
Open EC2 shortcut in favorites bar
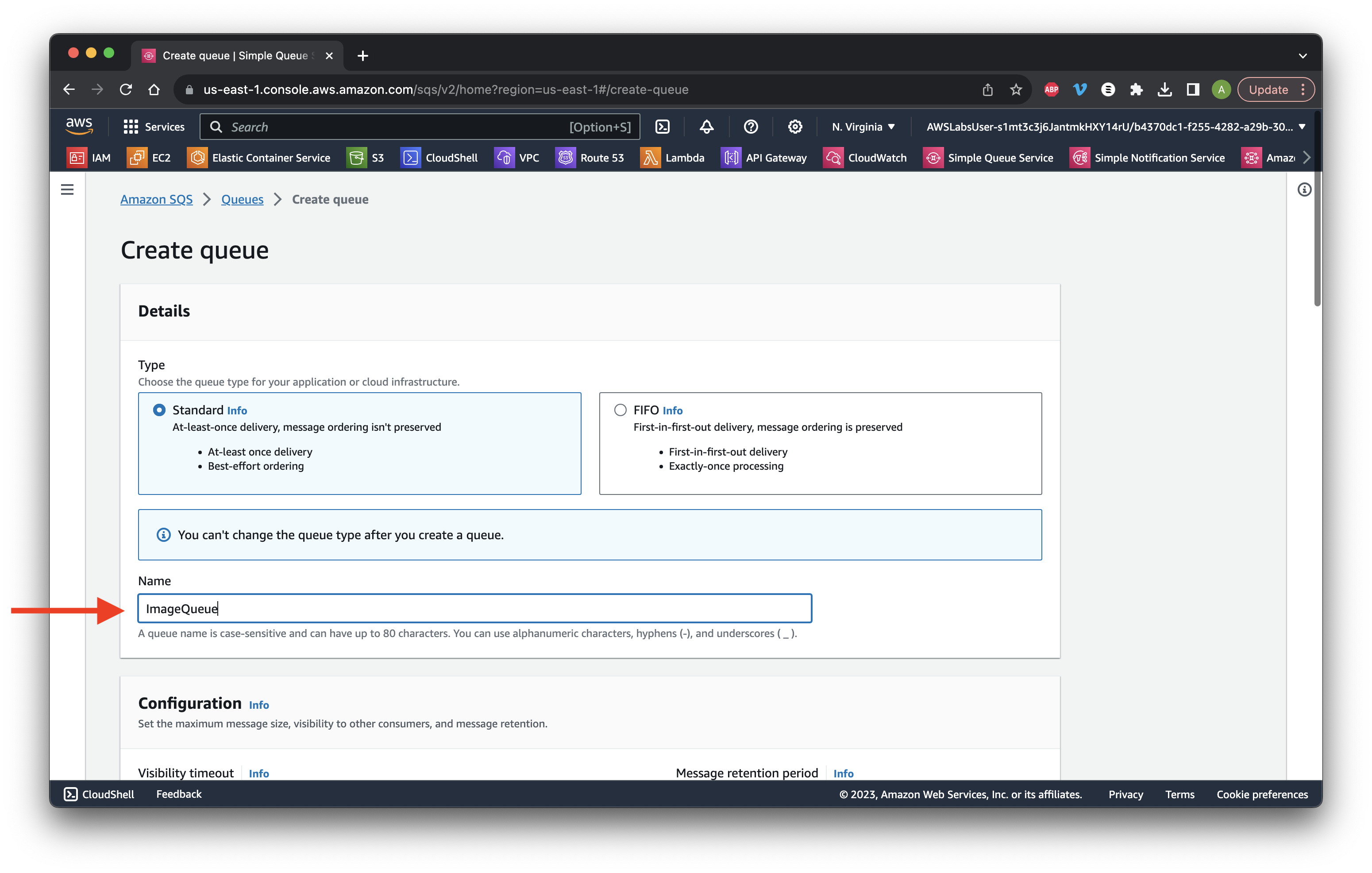tap(149, 158)
